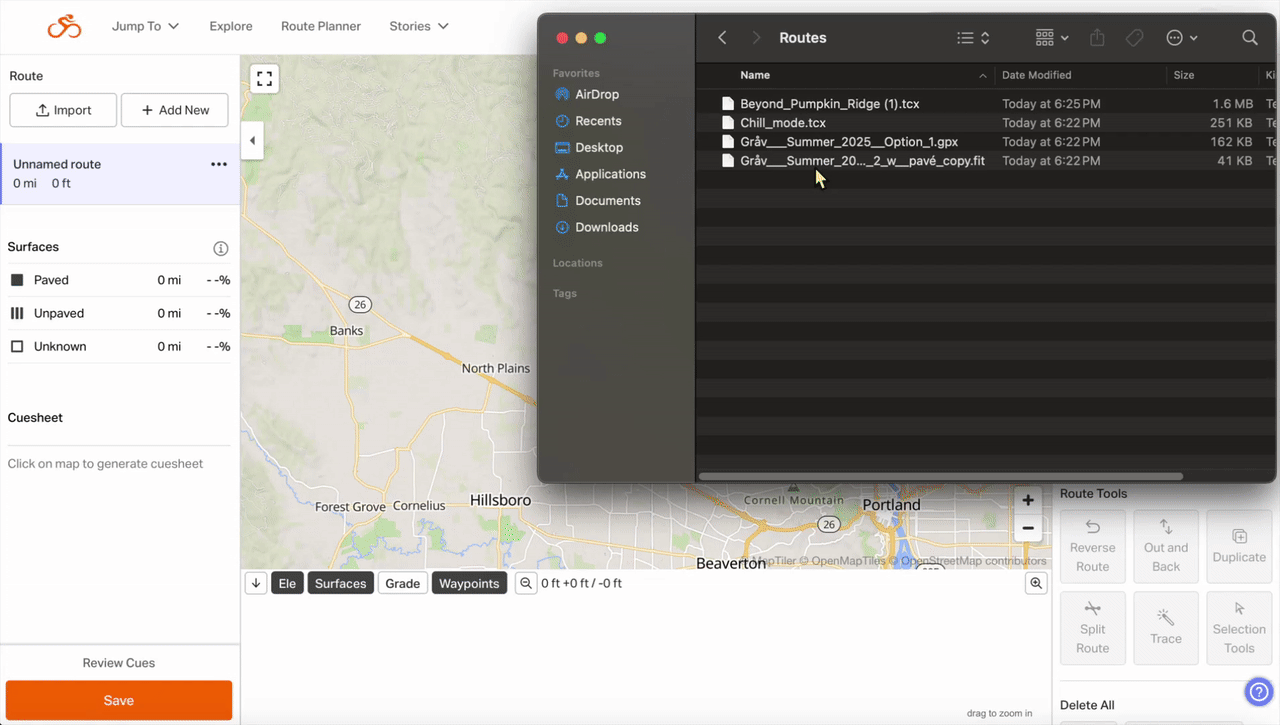Click the Import route button

(63, 110)
